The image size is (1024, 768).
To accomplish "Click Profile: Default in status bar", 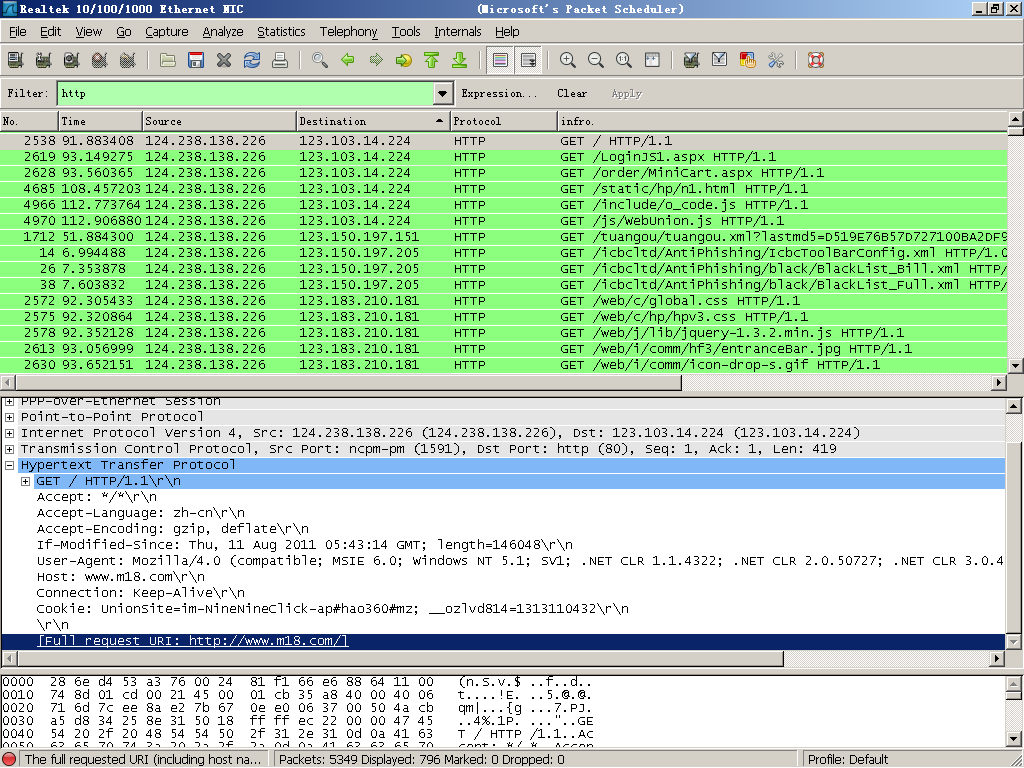I will pyautogui.click(x=848, y=760).
